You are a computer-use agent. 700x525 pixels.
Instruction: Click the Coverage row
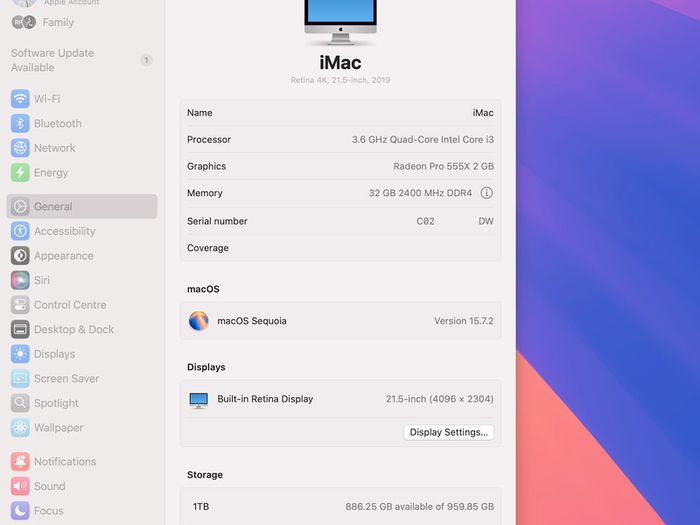pos(340,248)
